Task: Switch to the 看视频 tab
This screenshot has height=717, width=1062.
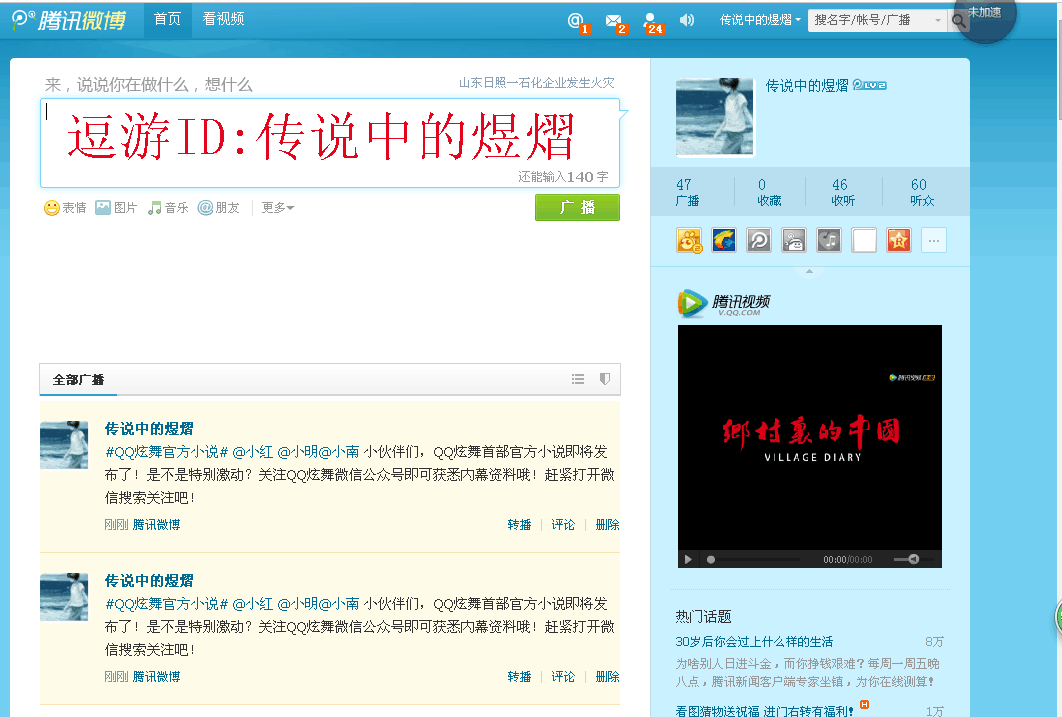Action: [x=224, y=19]
